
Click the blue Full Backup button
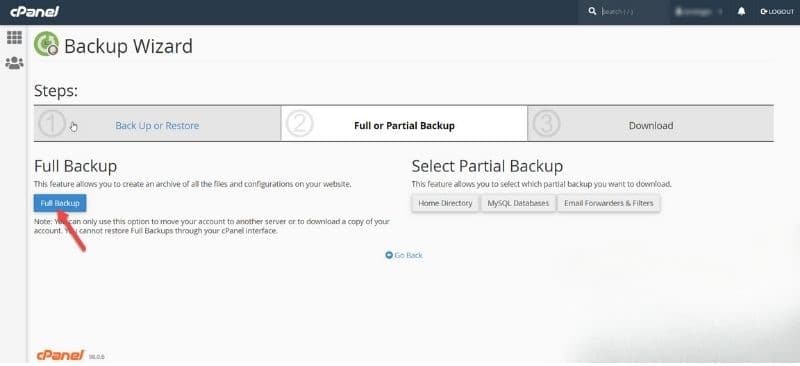(x=60, y=203)
